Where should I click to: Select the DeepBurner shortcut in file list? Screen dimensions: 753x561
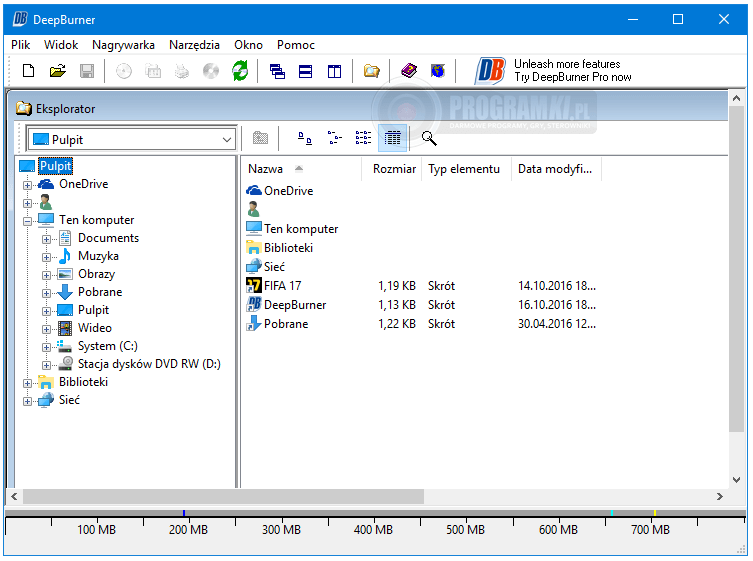tap(295, 305)
